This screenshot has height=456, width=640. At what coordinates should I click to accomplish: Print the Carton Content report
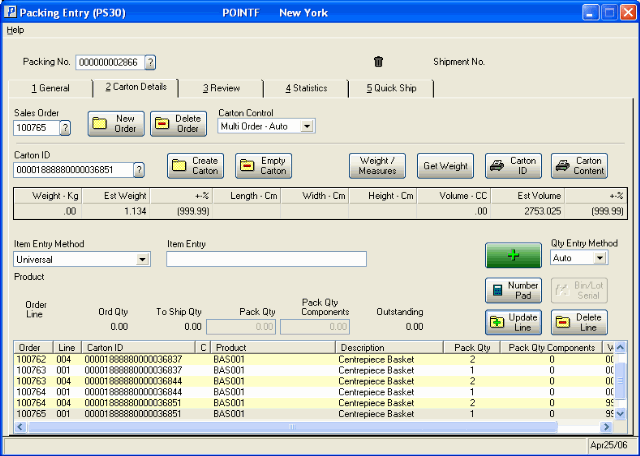pyautogui.click(x=579, y=166)
